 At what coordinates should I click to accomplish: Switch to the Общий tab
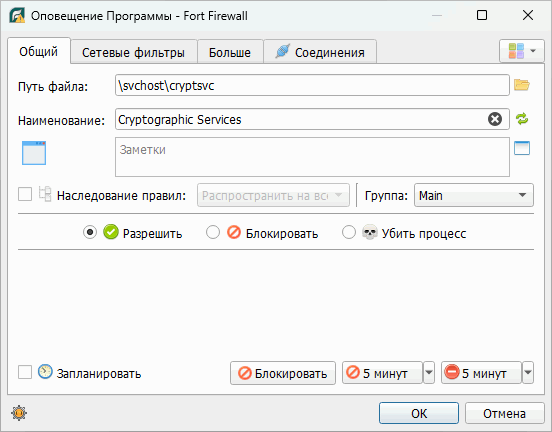39,51
